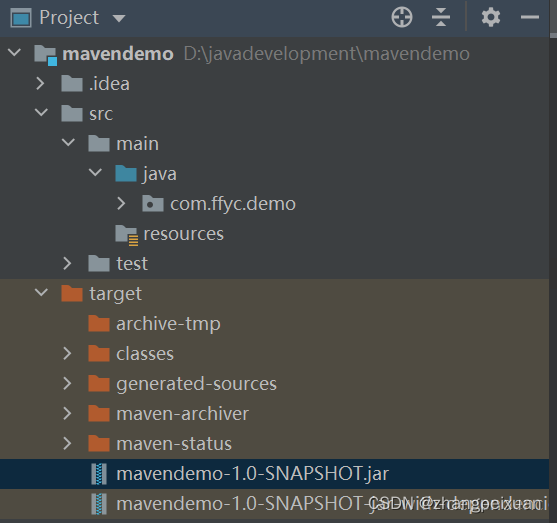Expand the com.ffyc.demo package chevron

click(x=121, y=203)
